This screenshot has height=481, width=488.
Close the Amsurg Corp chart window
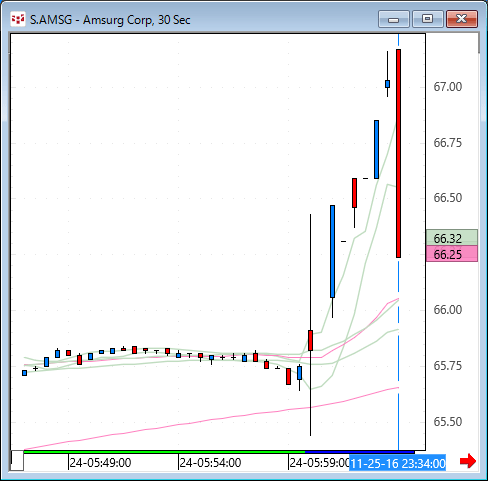click(462, 19)
